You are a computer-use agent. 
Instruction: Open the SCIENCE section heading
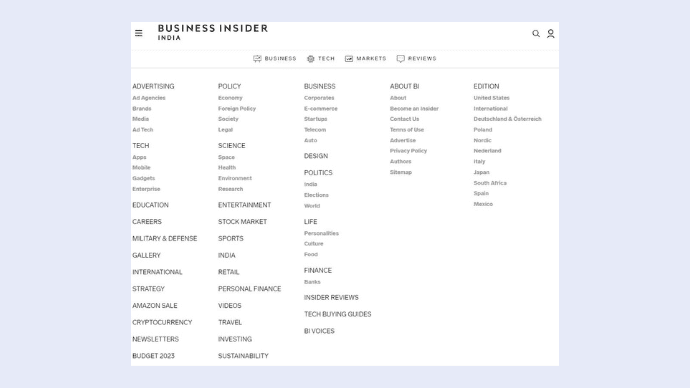pyautogui.click(x=231, y=146)
